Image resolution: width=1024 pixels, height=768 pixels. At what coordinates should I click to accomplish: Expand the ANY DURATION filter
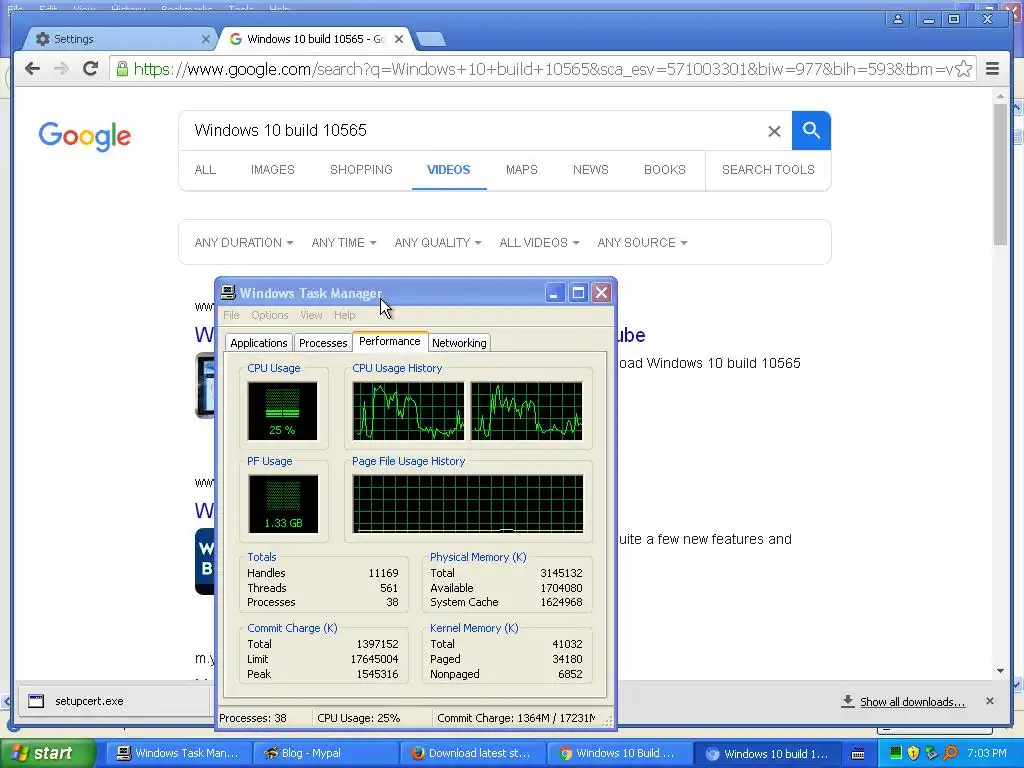[x=244, y=243]
